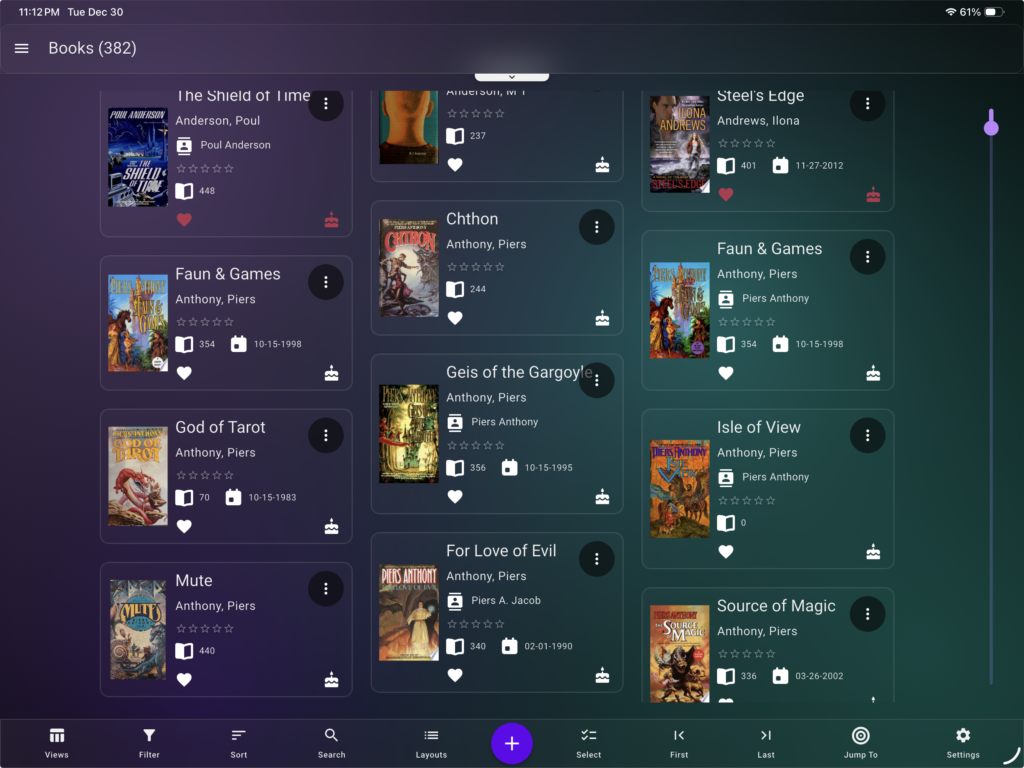The image size is (1024, 768).
Task: Toggle favorite heart on Steel's Edge
Action: point(726,195)
